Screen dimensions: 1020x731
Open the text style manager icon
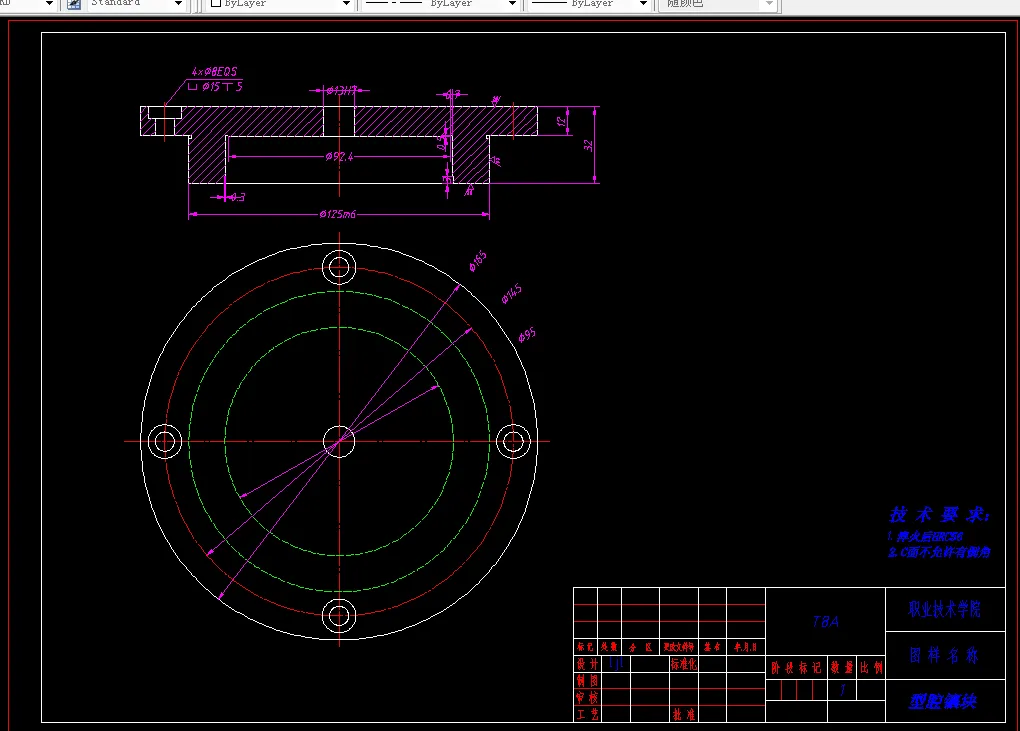(x=74, y=4)
